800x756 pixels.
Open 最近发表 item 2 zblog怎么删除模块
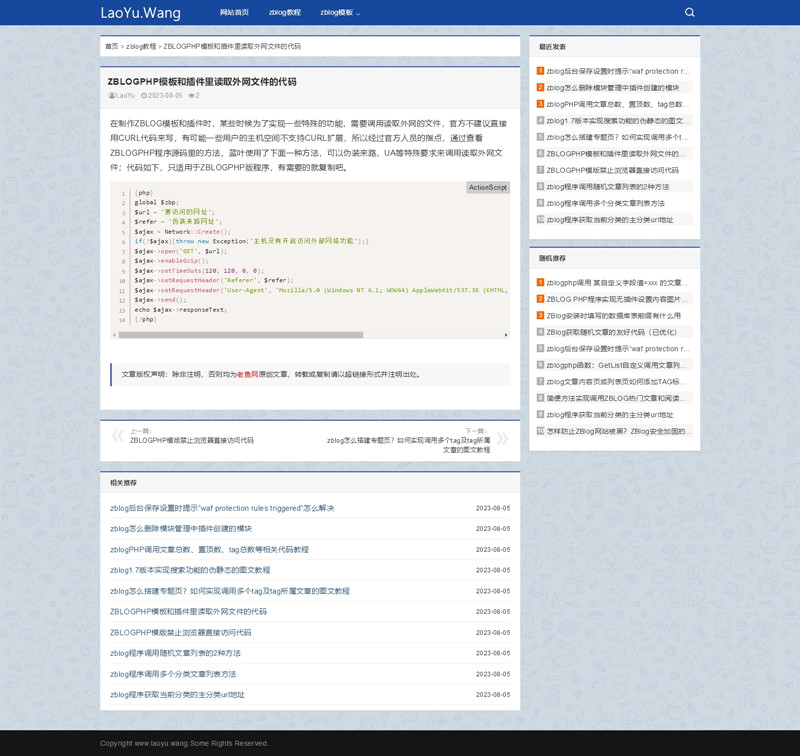pyautogui.click(x=613, y=88)
